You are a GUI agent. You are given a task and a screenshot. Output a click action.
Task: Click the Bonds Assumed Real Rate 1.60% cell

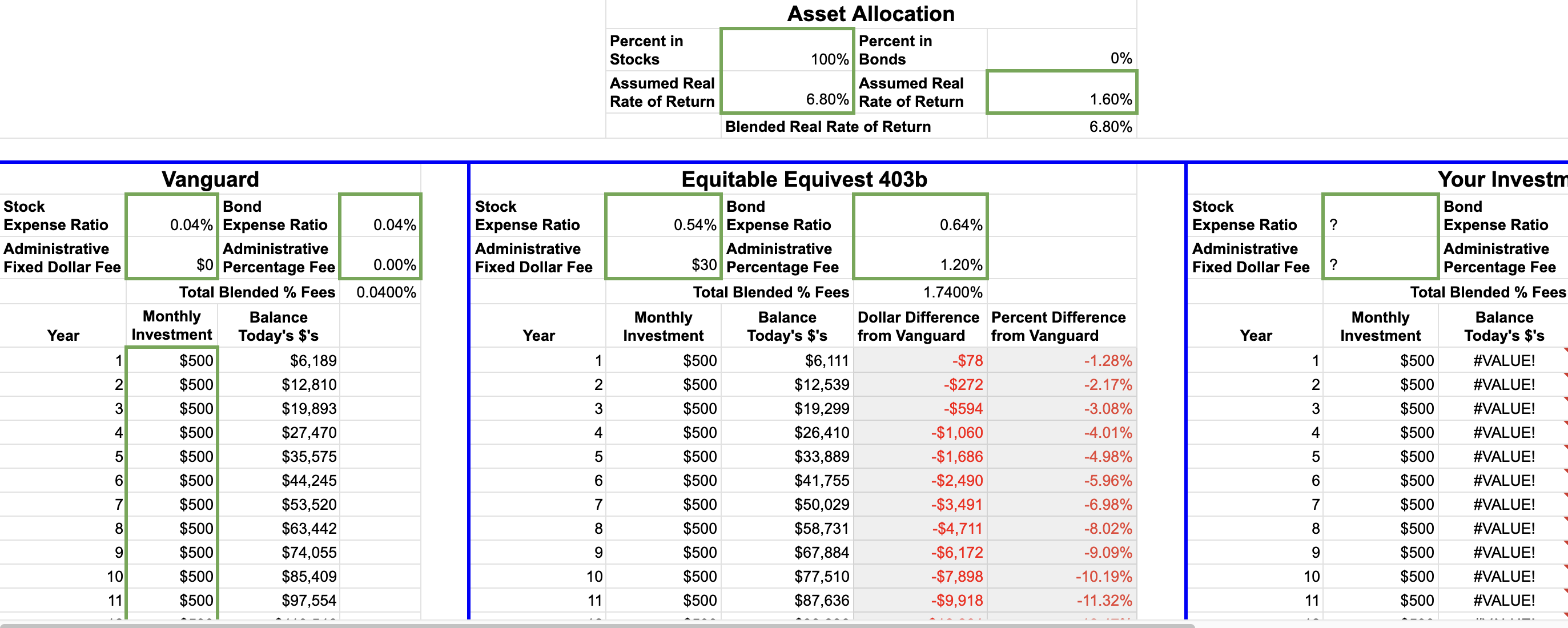tap(1062, 93)
